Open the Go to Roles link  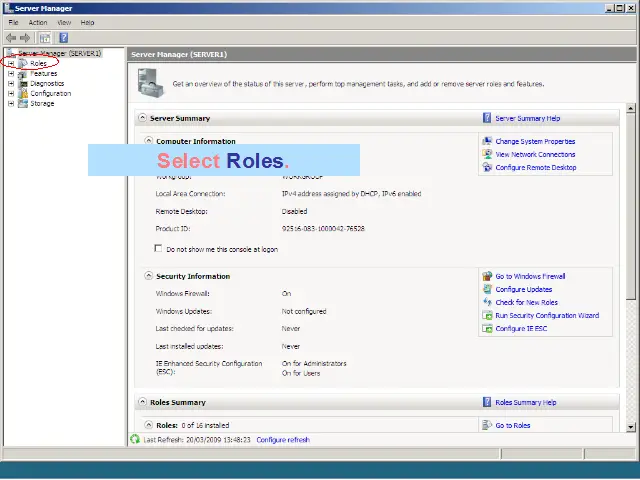[x=513, y=425]
